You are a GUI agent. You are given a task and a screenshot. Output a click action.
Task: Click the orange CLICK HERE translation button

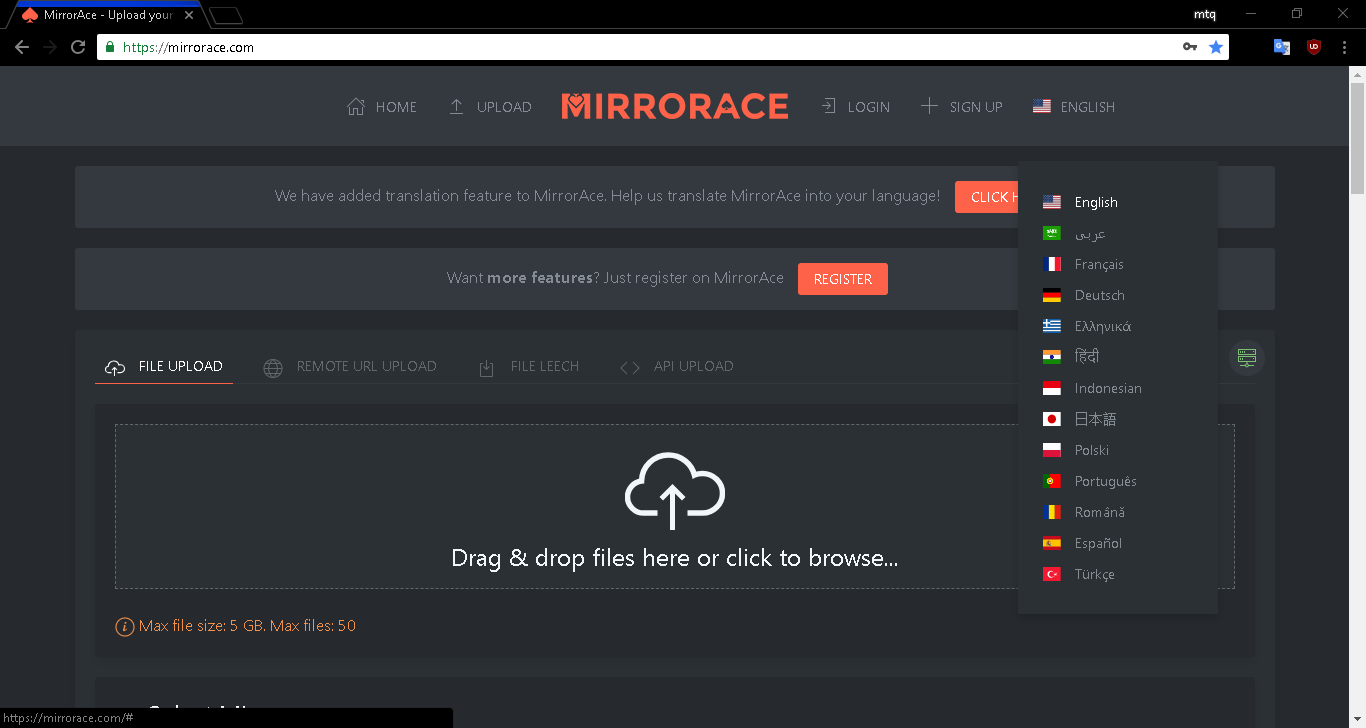pyautogui.click(x=986, y=197)
